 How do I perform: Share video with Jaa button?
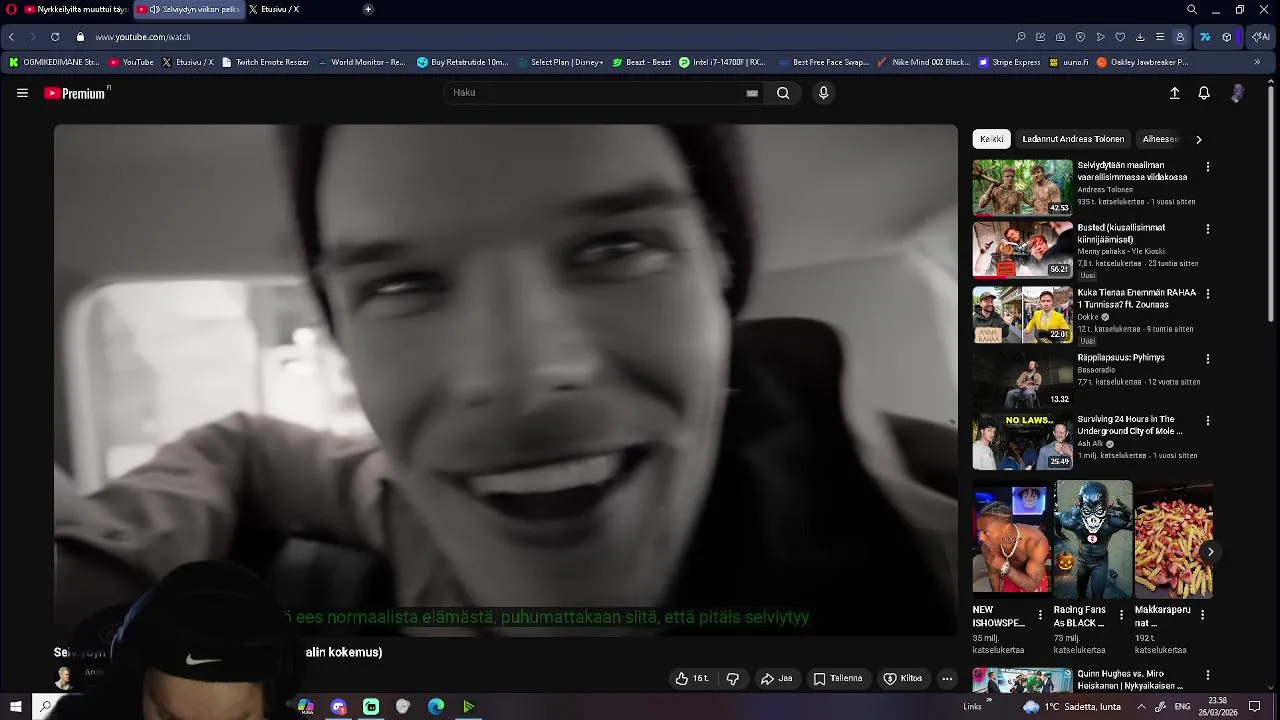(x=776, y=679)
